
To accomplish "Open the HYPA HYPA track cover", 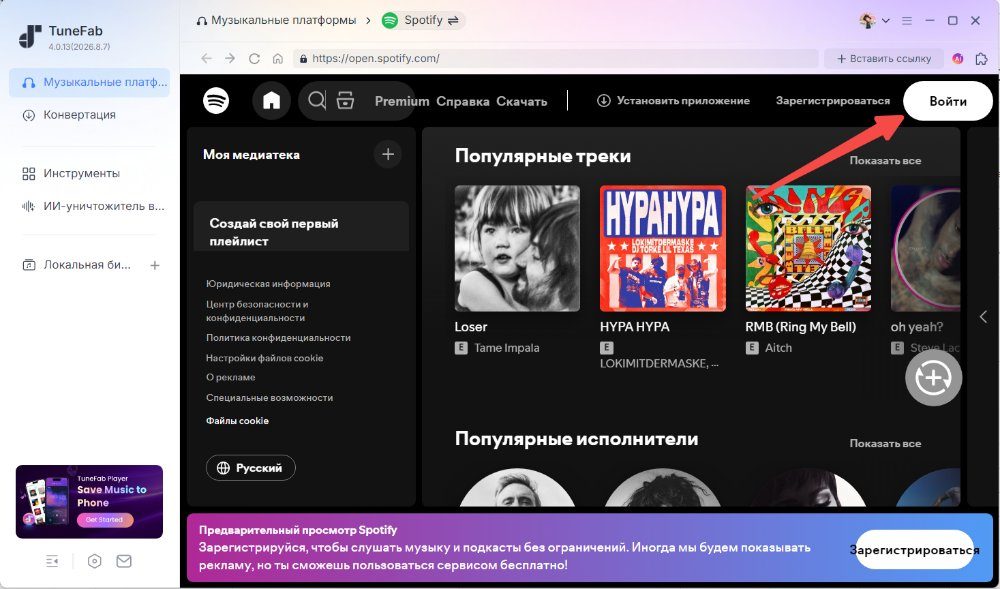I will (x=663, y=248).
